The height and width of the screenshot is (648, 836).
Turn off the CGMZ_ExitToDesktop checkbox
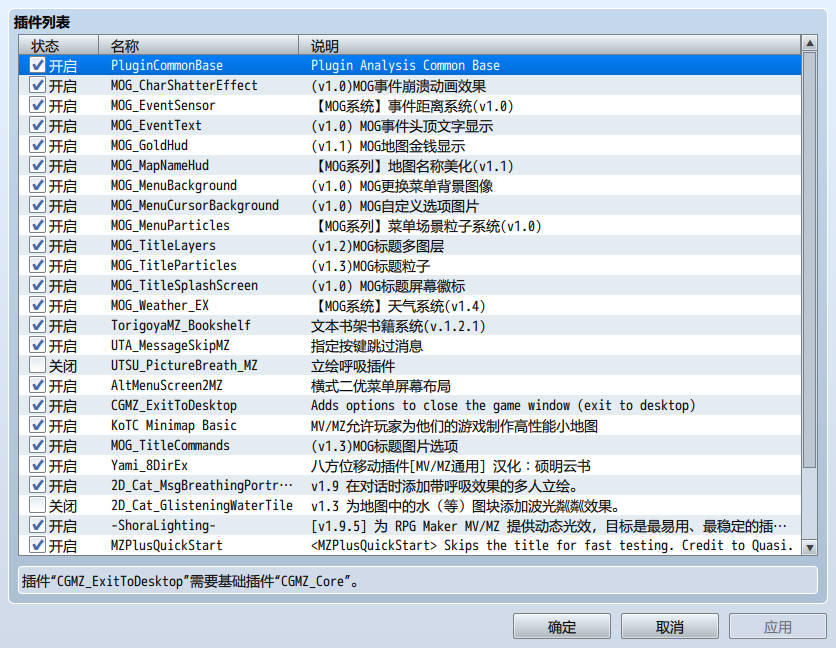pyautogui.click(x=37, y=405)
